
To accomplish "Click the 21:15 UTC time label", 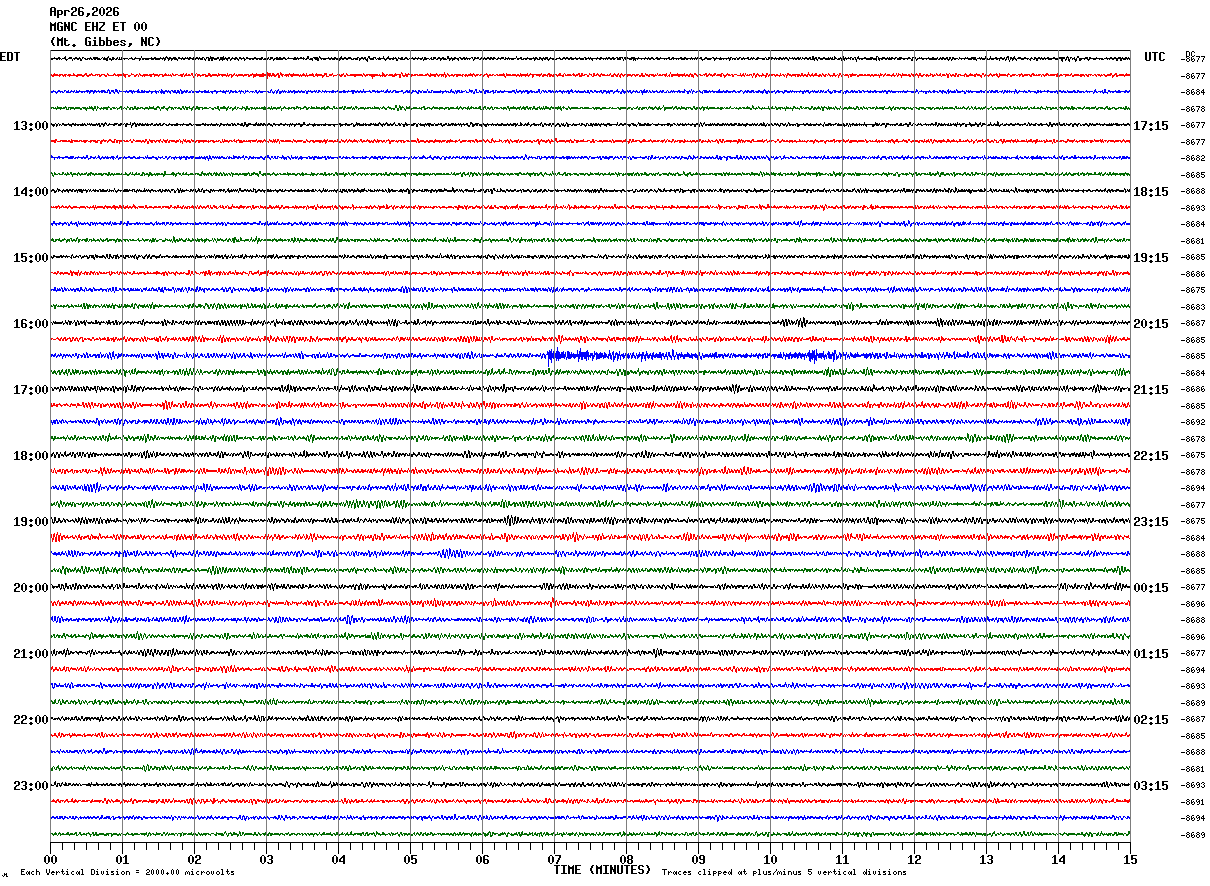I will [1150, 390].
